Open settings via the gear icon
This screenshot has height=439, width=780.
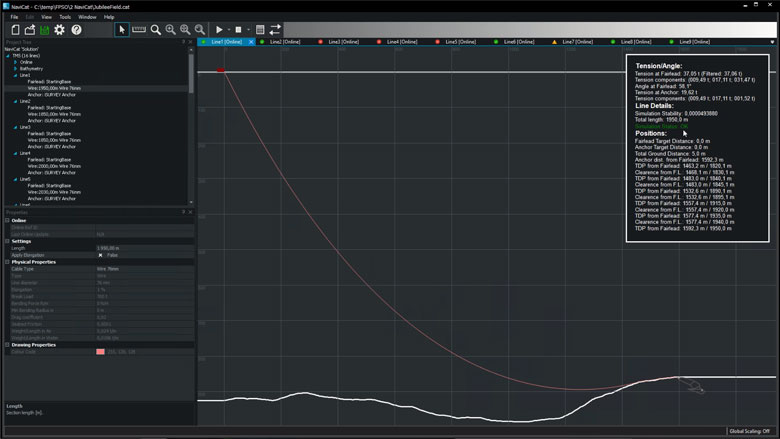(x=60, y=30)
